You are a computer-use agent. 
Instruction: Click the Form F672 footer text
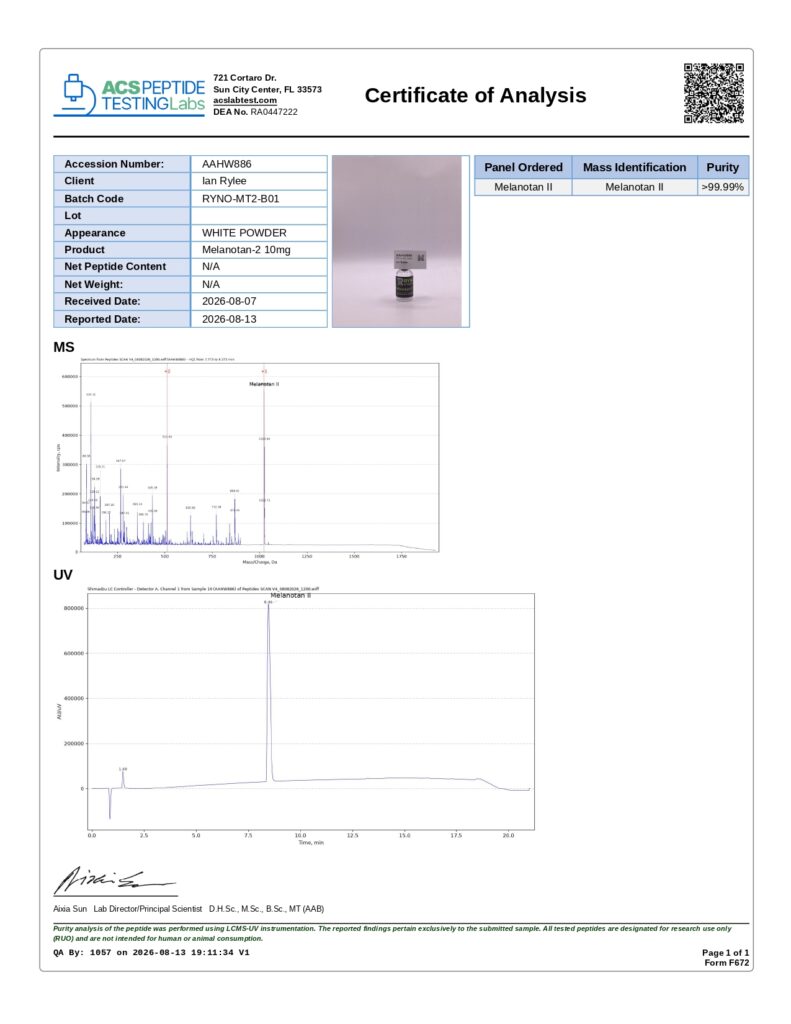726,963
